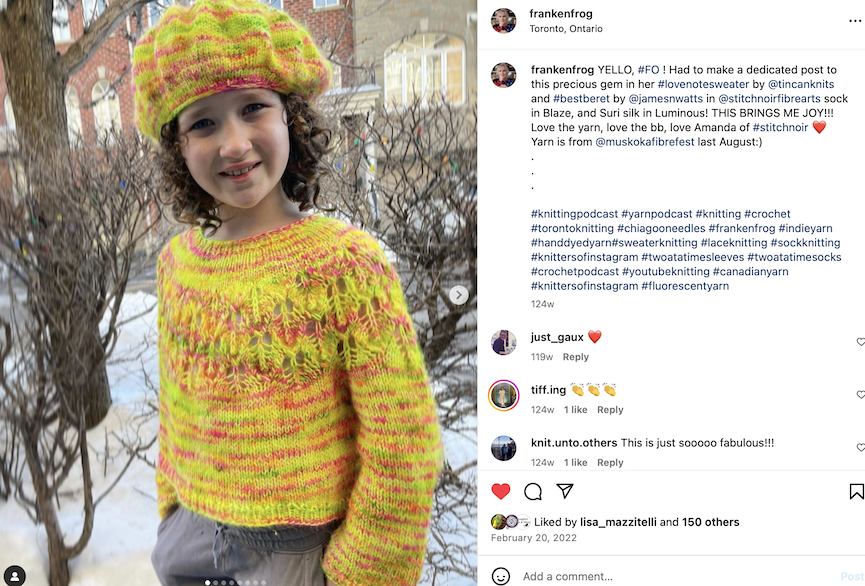Screen dimensions: 865x586
Task: Unlike the post with red heart icon
Action: (500, 491)
